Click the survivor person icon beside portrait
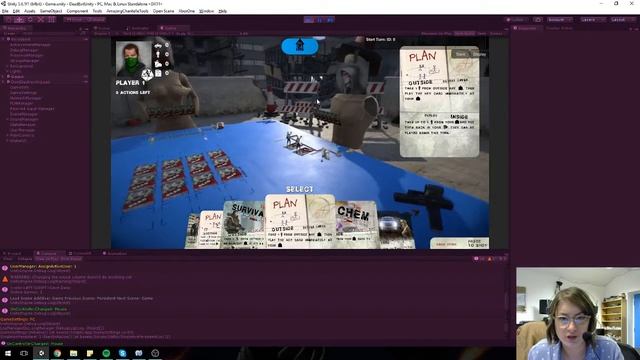The image size is (640, 360). coord(158,54)
